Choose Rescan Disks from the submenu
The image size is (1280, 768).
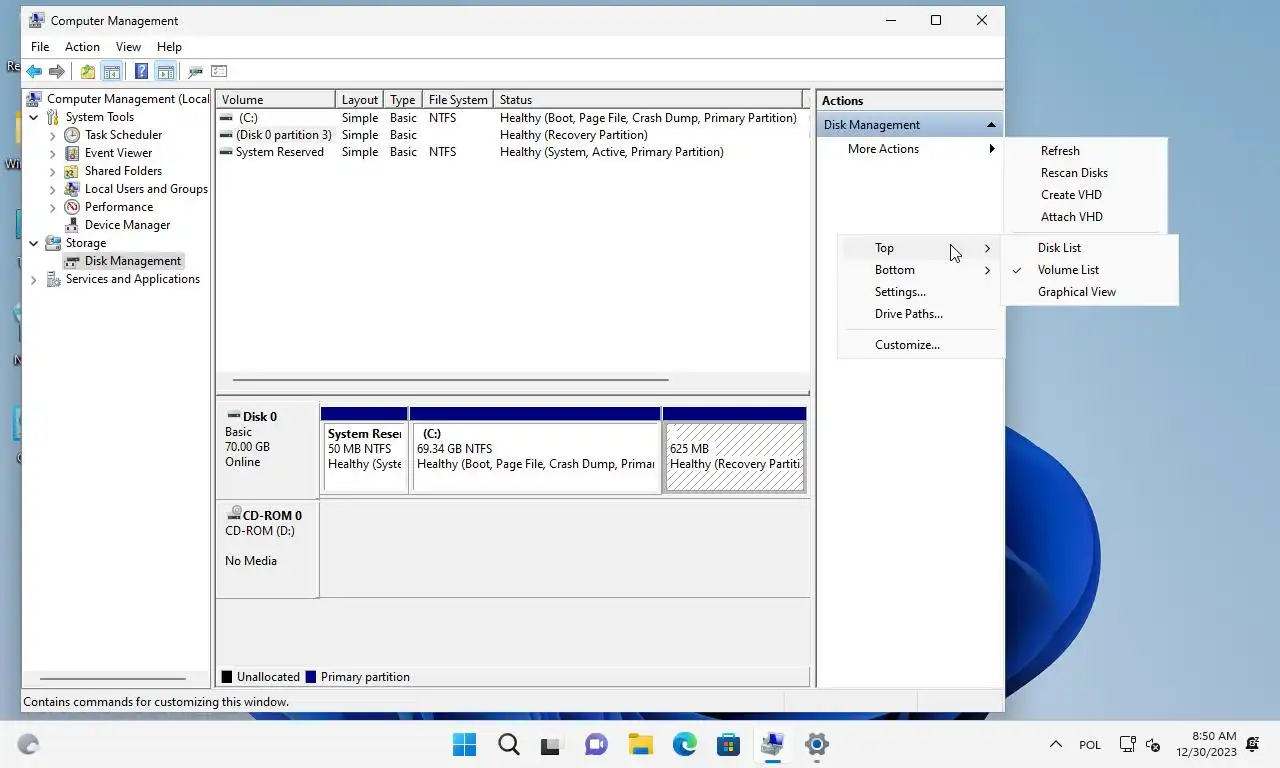(1086, 173)
